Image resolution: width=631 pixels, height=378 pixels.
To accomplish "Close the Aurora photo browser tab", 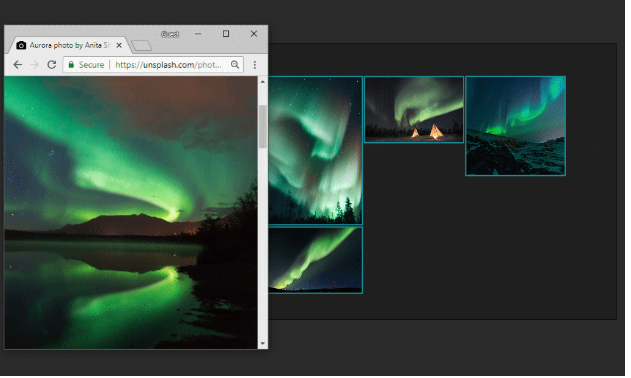I will (119, 45).
